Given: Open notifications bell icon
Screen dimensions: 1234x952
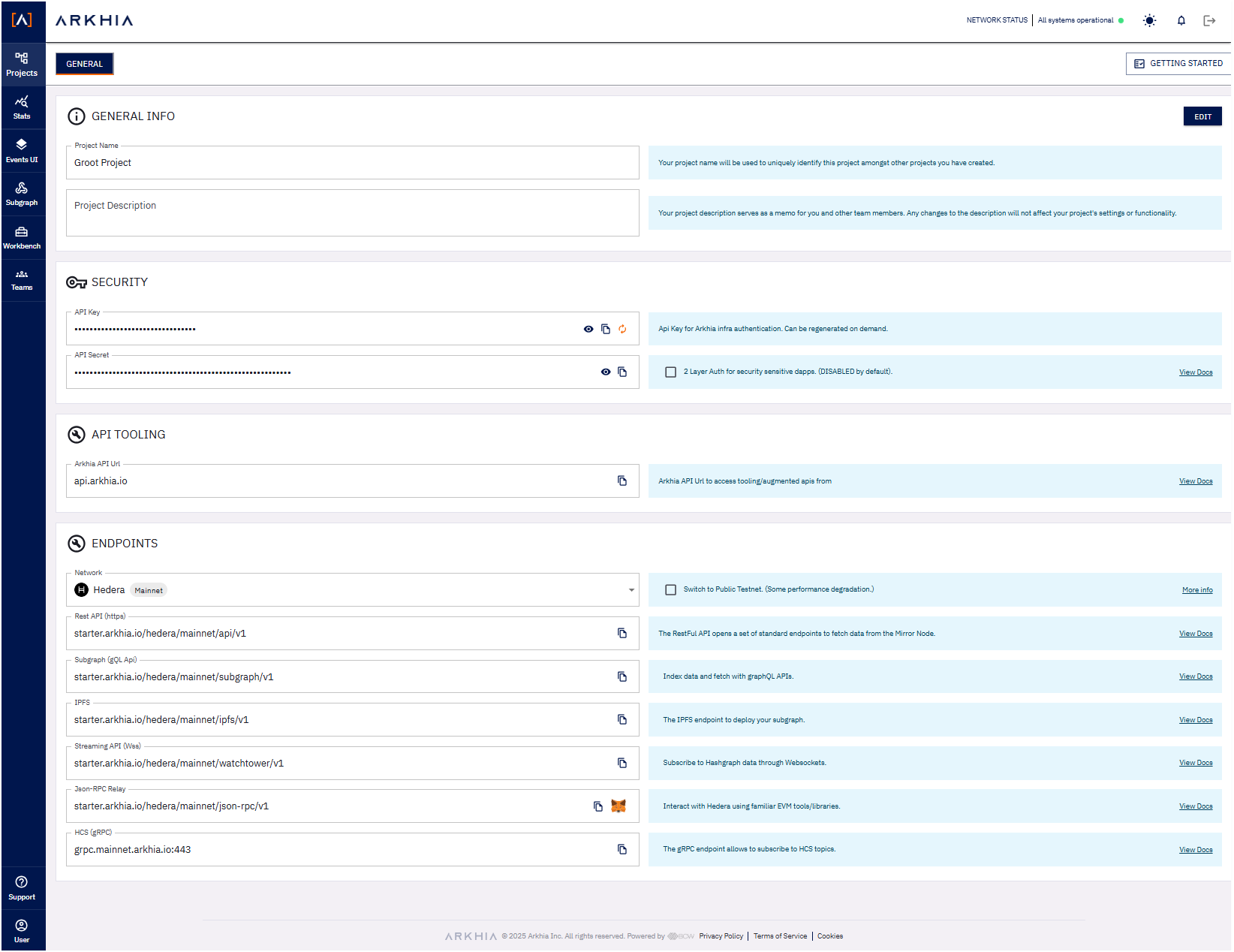Looking at the screenshot, I should point(1181,21).
